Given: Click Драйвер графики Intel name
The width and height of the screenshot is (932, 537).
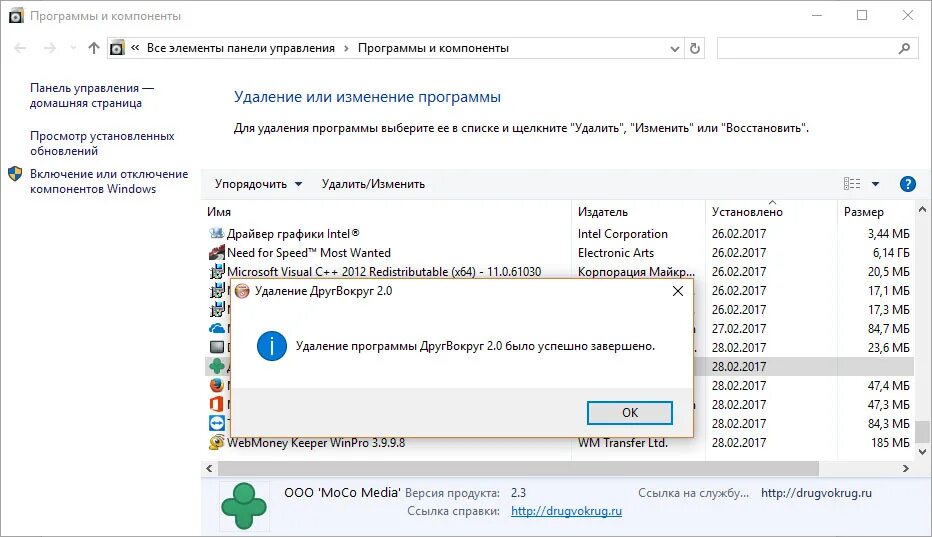Looking at the screenshot, I should (293, 234).
